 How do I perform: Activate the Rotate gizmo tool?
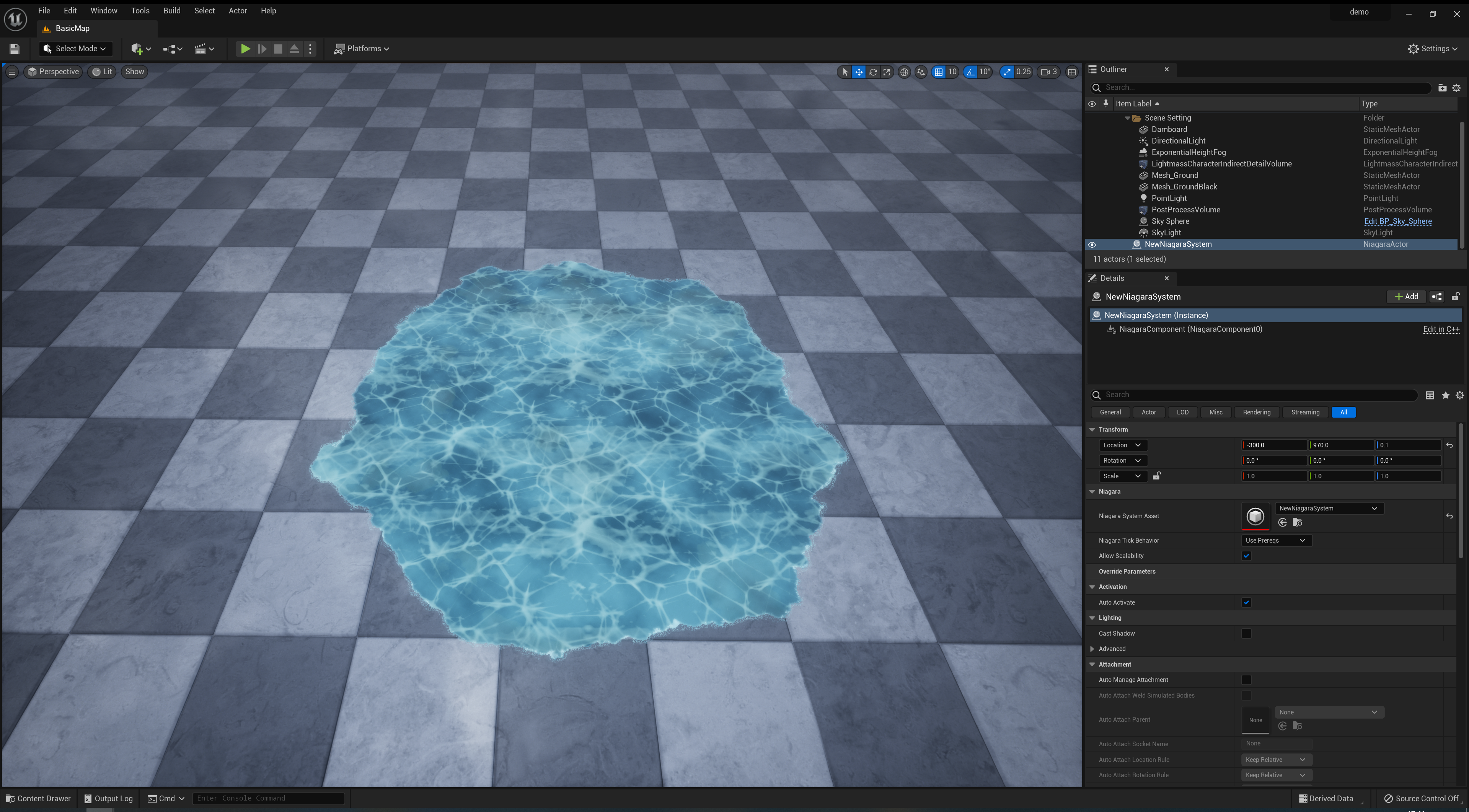click(873, 72)
